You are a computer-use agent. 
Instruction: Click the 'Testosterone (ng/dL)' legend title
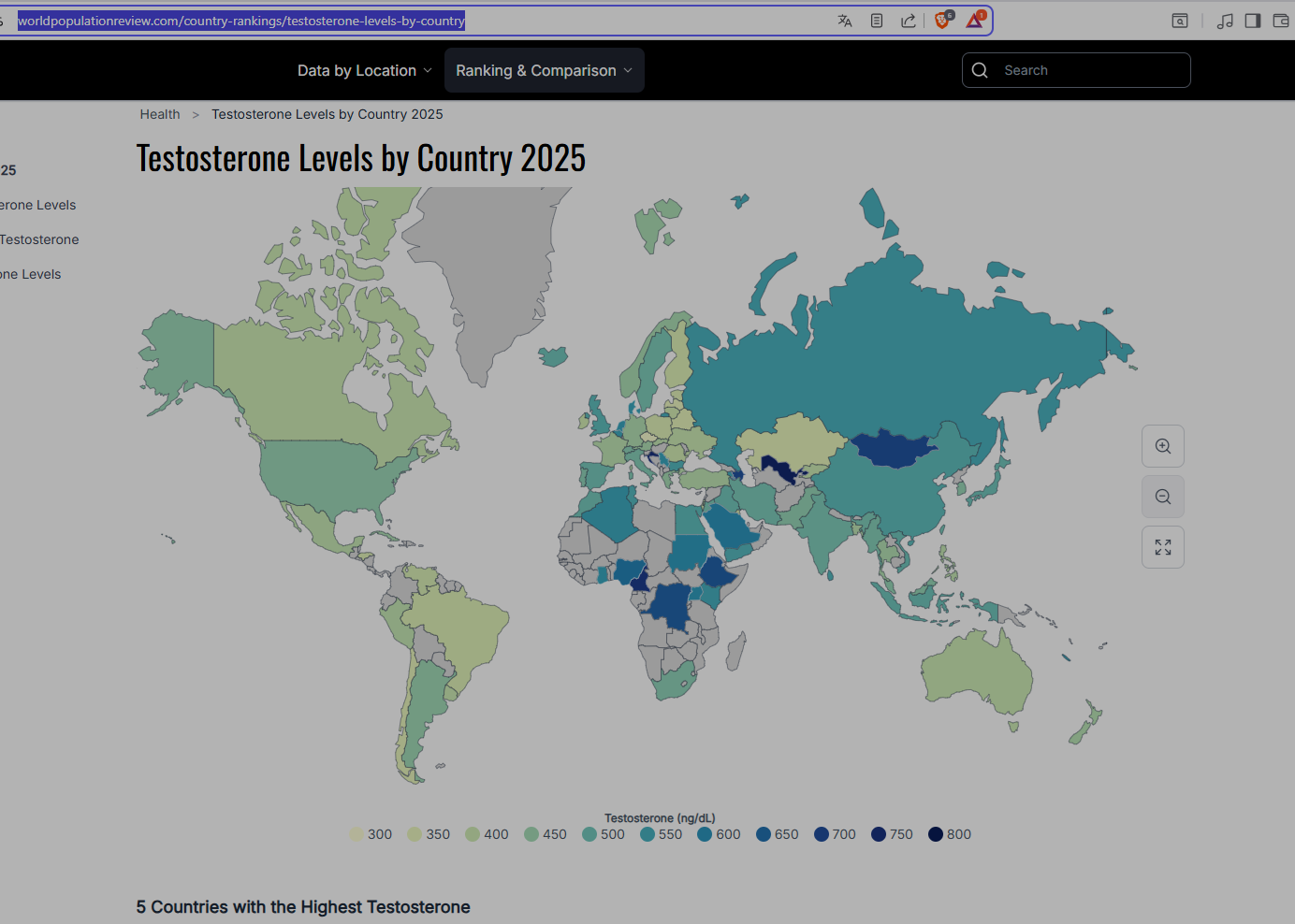point(660,818)
